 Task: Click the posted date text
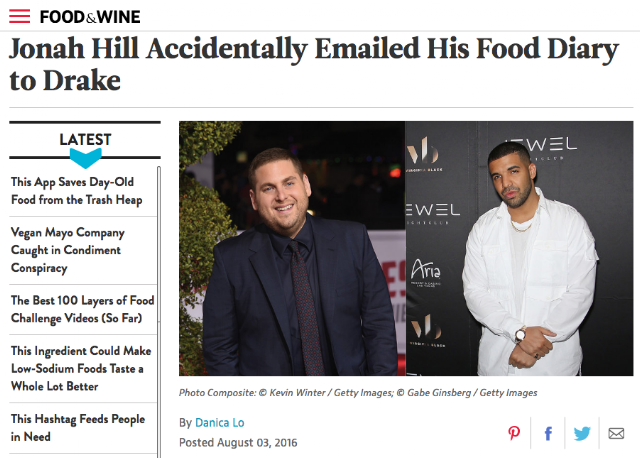238,442
